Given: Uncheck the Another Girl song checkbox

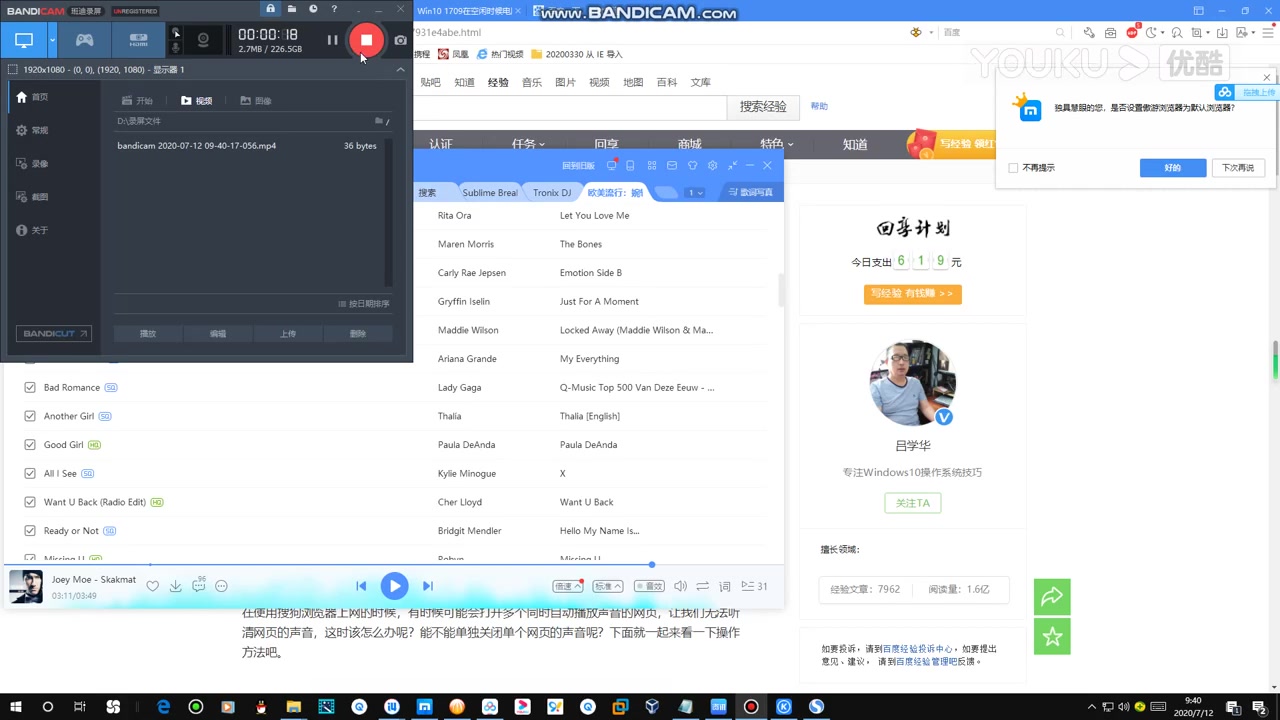Looking at the screenshot, I should tap(30, 416).
